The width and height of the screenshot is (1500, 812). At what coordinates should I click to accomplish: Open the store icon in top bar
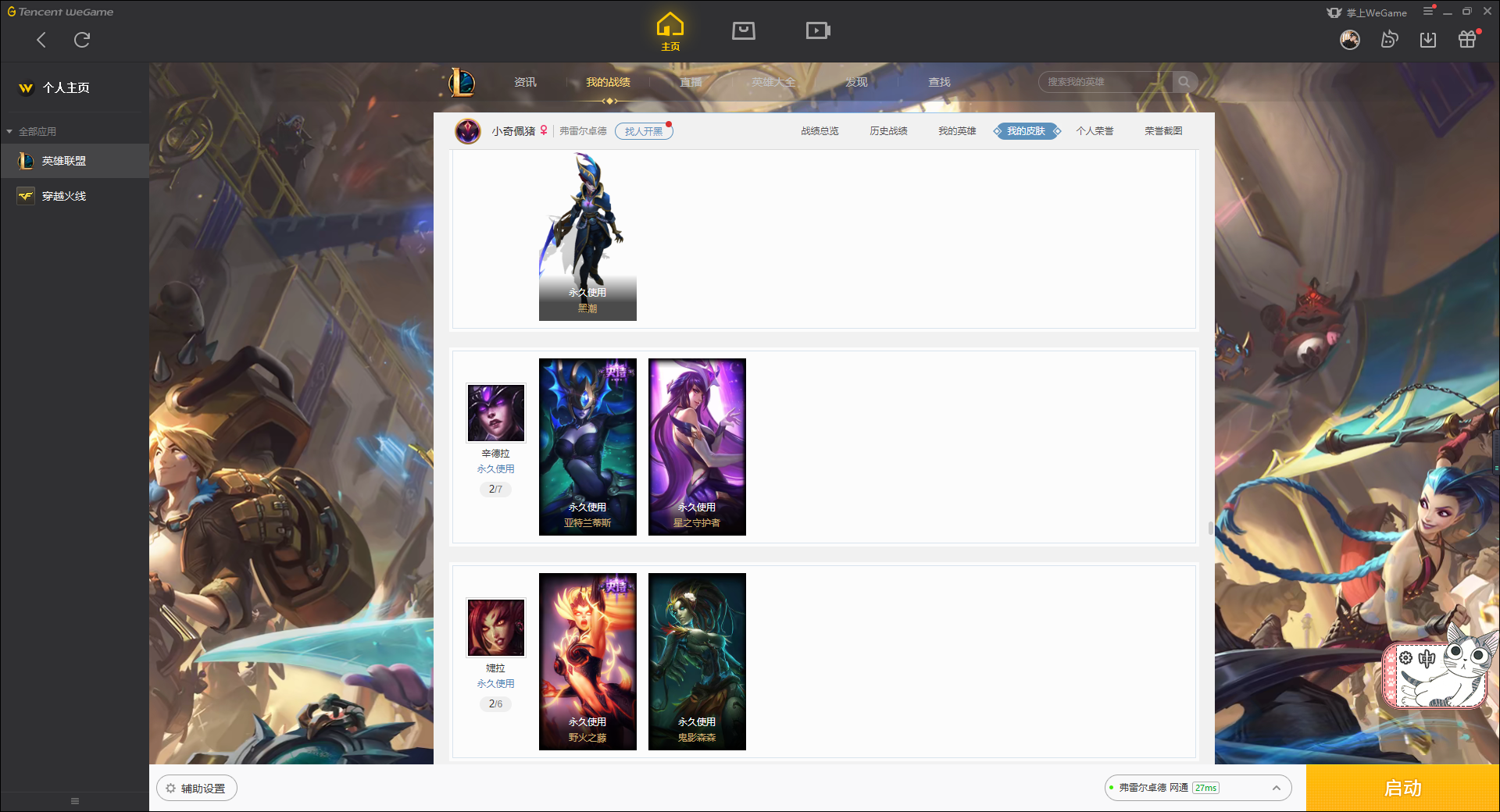743,30
